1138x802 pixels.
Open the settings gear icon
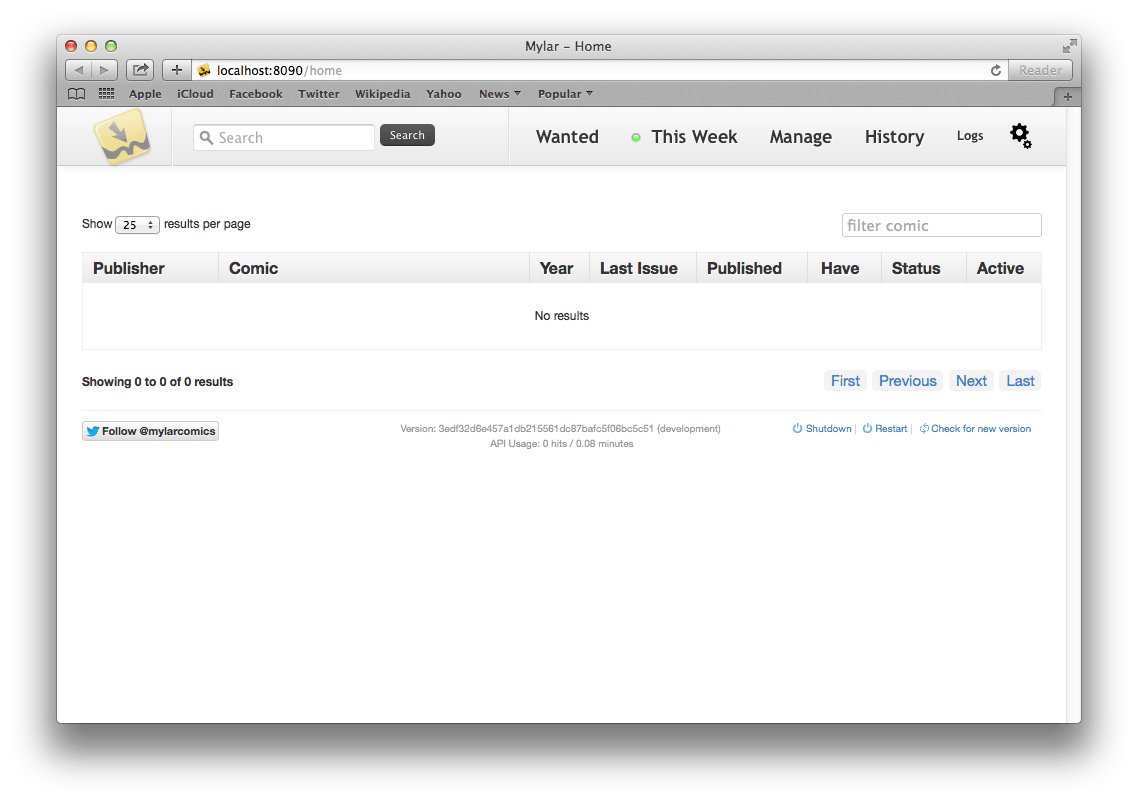[1019, 135]
